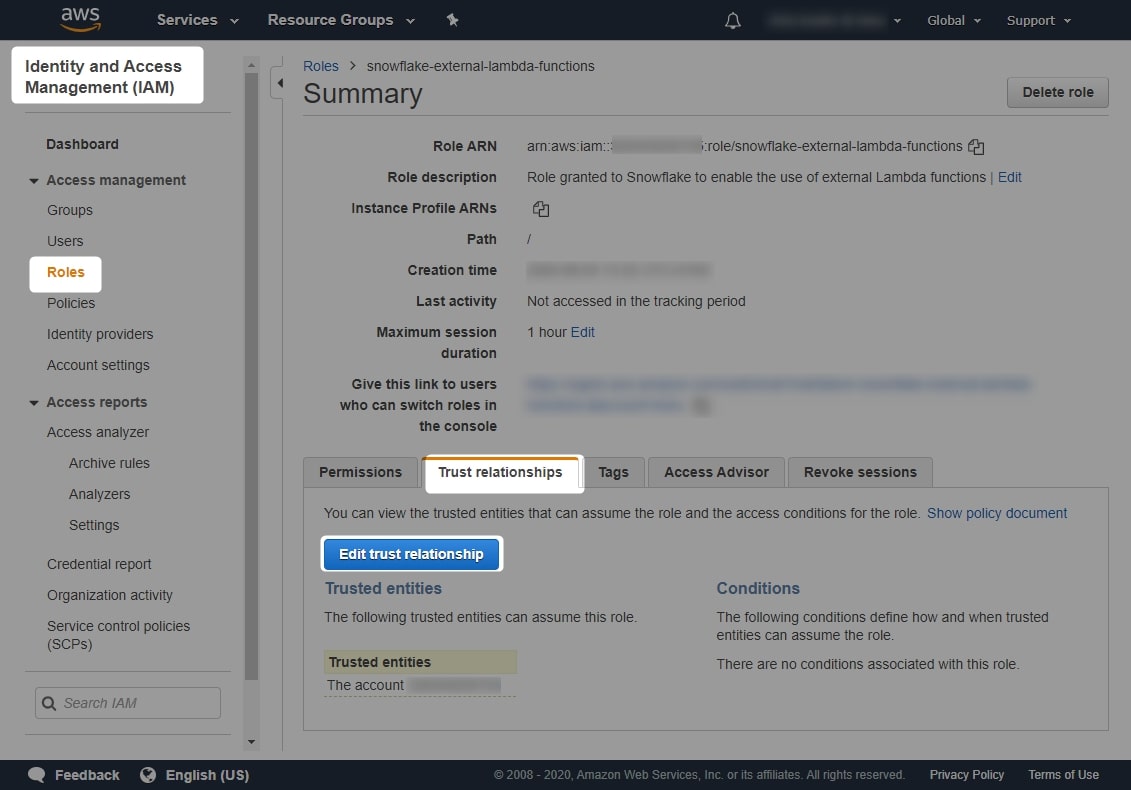Screen dimensions: 1131x790
Task: Click the sidebar scrollbar down arrow
Action: click(x=251, y=742)
